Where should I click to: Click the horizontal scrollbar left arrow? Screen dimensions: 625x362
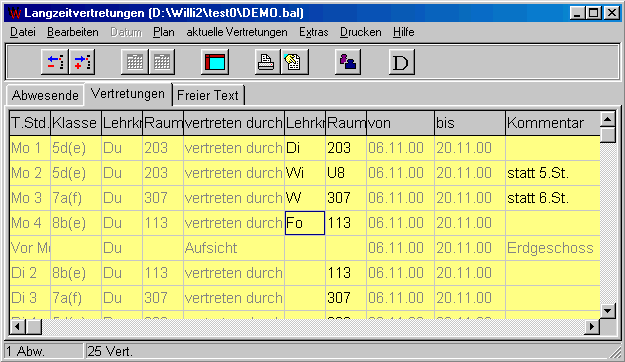(x=18, y=327)
